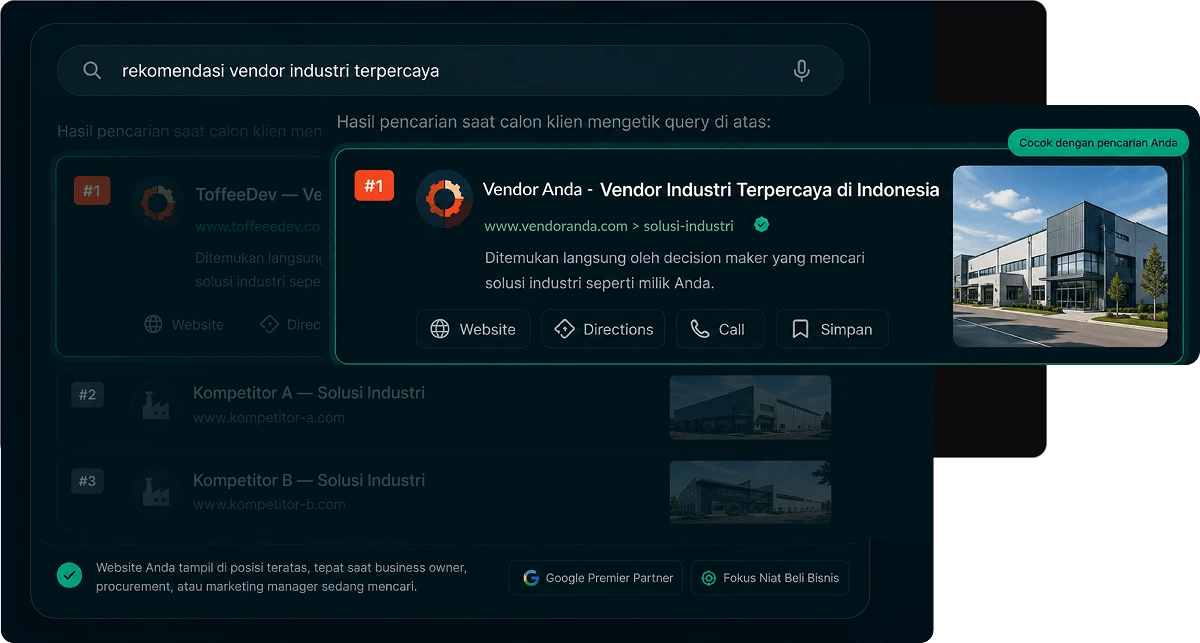Click the Google Premier Partner badge
The image size is (1200, 643).
coord(596,578)
